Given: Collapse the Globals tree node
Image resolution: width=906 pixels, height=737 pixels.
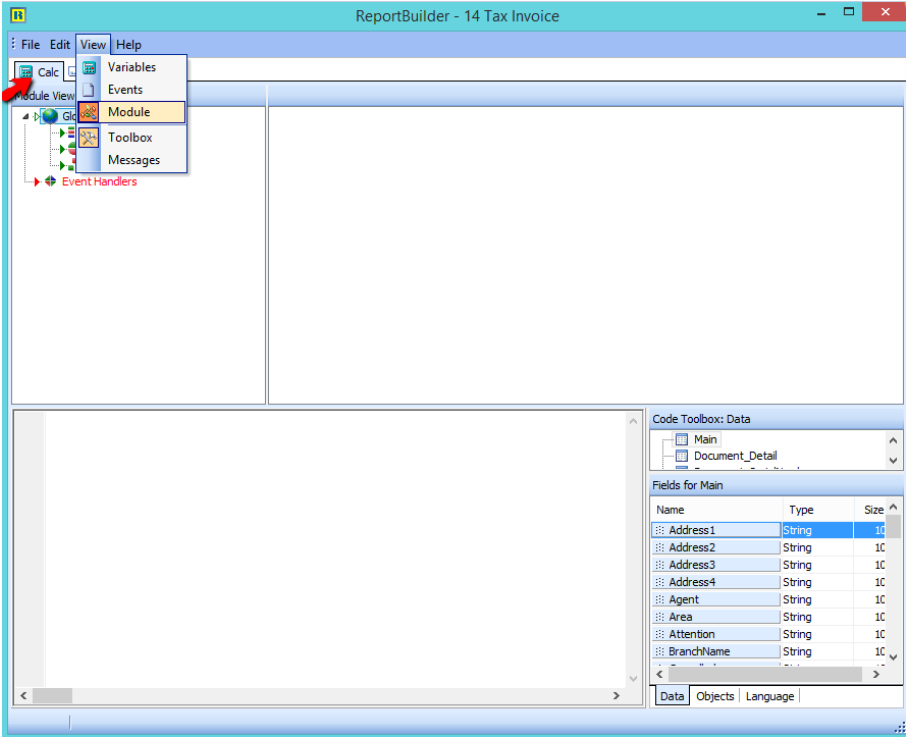Looking at the screenshot, I should click(26, 117).
